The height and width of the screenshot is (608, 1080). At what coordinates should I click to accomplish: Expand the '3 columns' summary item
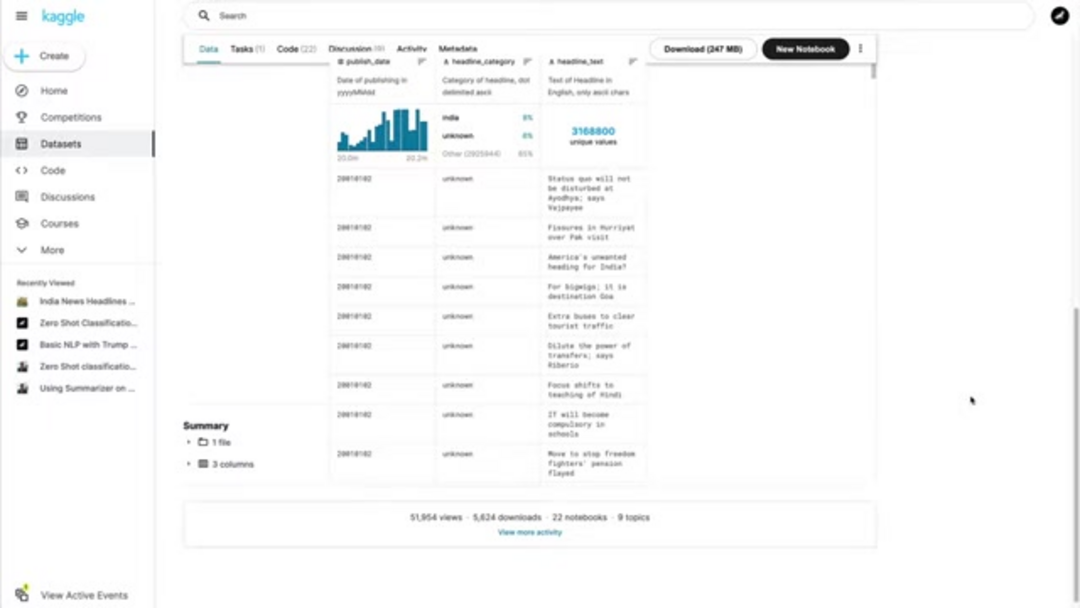tap(189, 464)
